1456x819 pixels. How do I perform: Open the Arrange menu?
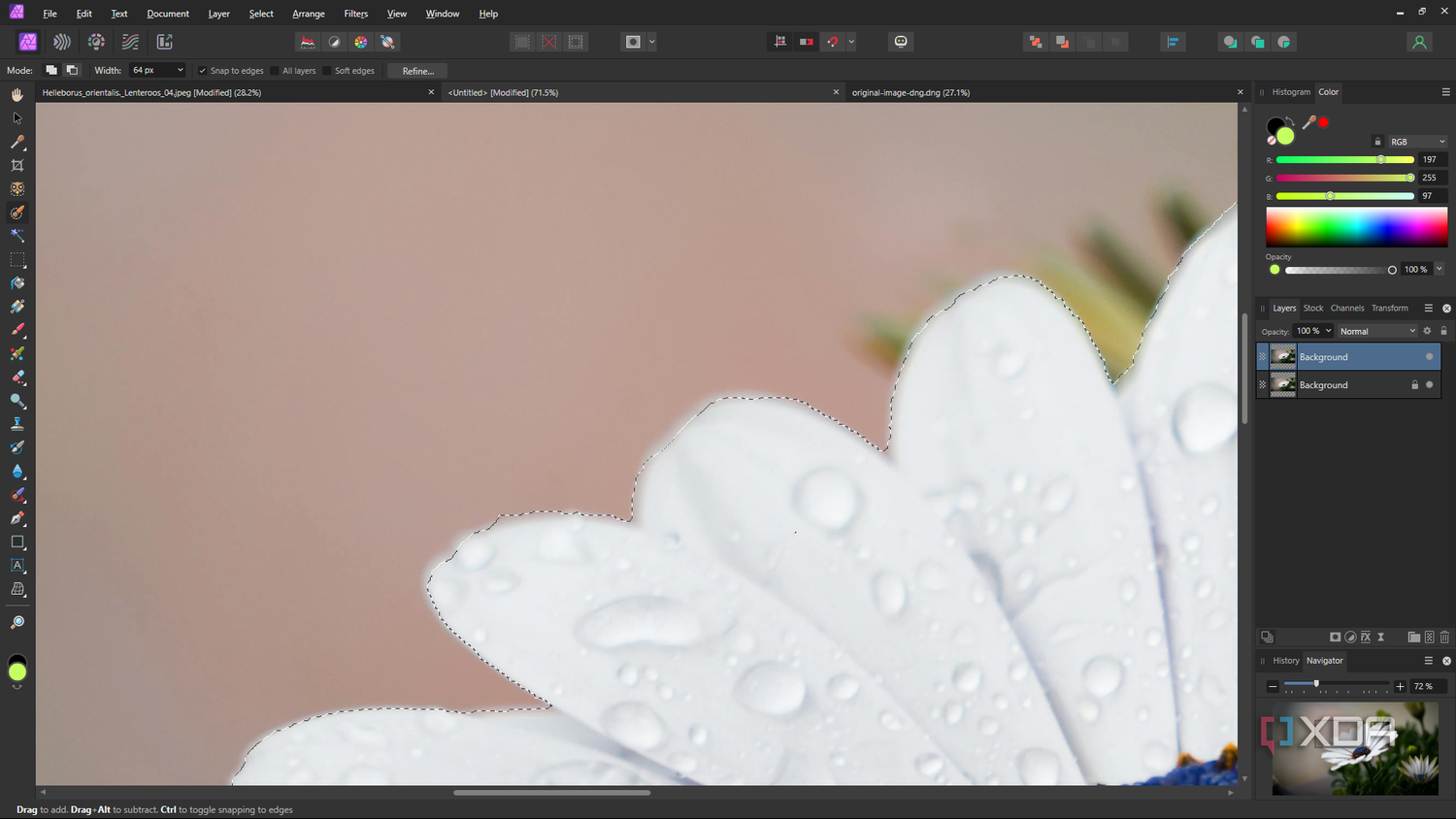pos(309,14)
